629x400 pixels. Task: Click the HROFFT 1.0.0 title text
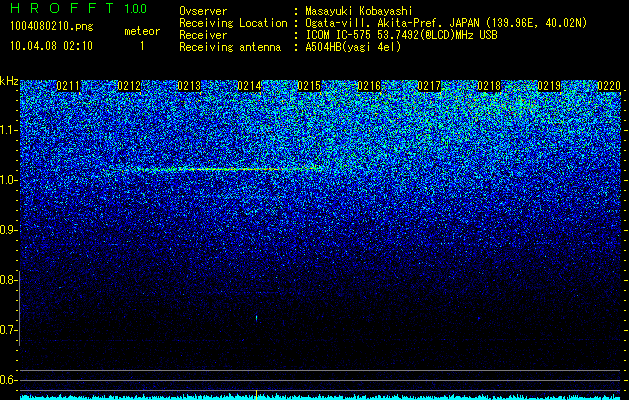[x=78, y=8]
